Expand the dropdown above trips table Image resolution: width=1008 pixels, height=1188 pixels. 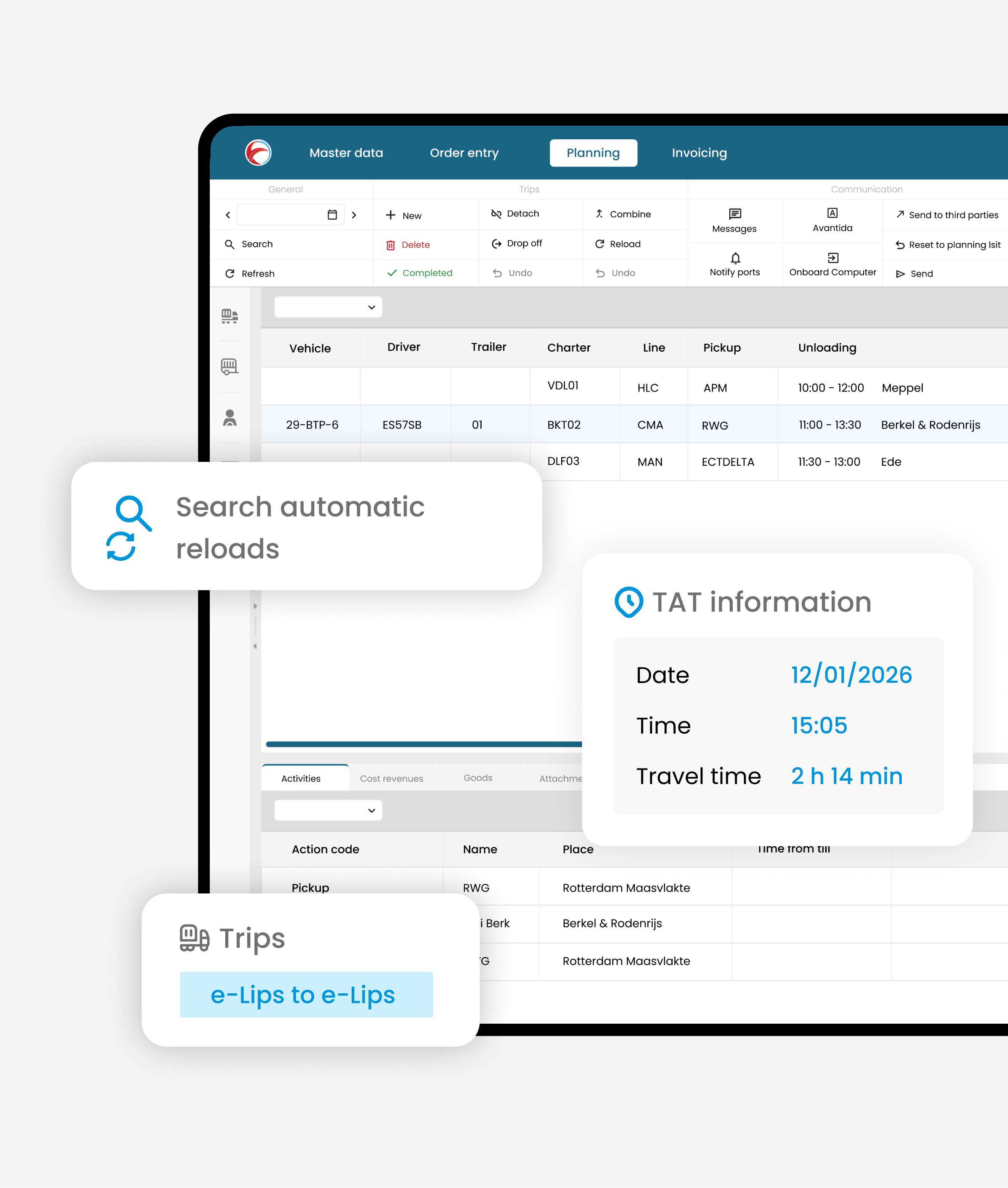[328, 307]
